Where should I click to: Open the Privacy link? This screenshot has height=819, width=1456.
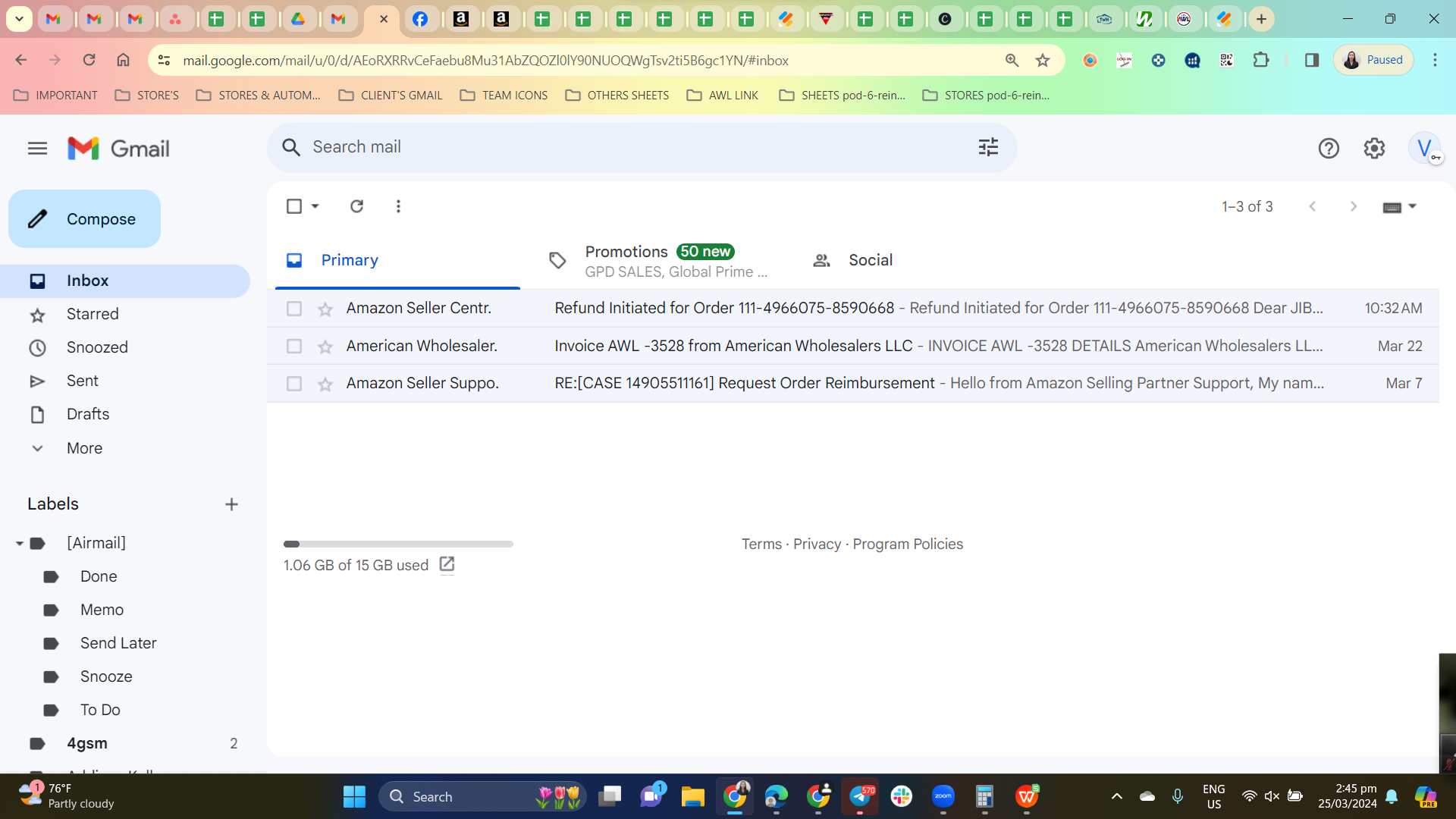coord(817,544)
